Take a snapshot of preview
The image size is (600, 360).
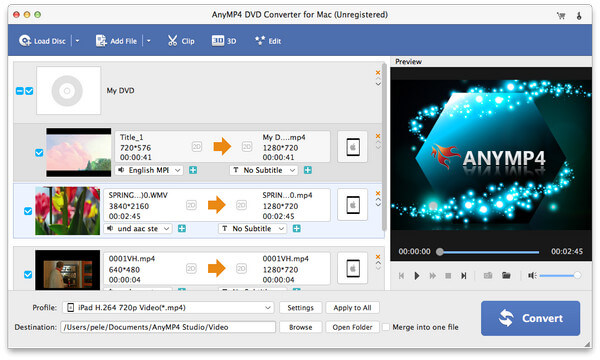(x=488, y=275)
